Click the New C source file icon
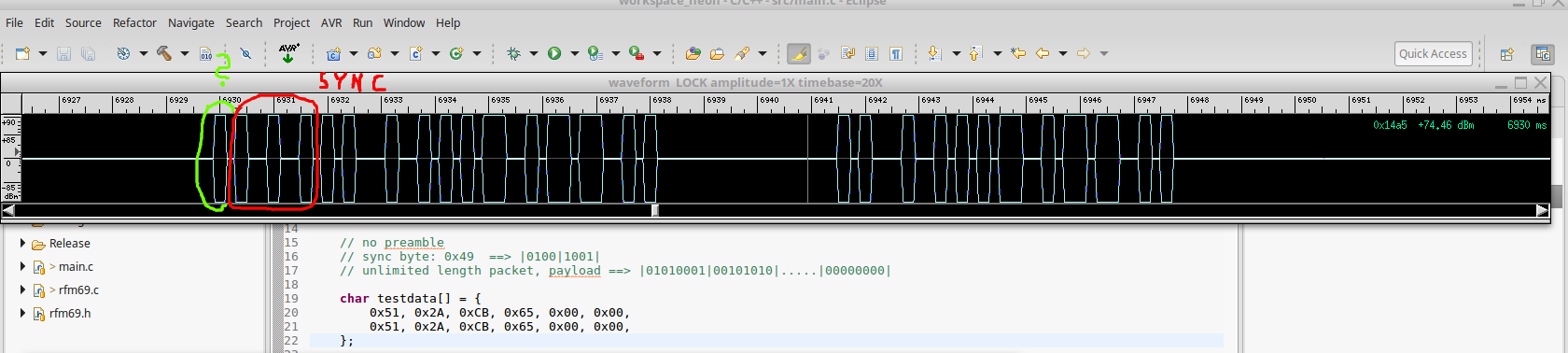Image resolution: width=1568 pixels, height=353 pixels. tap(416, 53)
